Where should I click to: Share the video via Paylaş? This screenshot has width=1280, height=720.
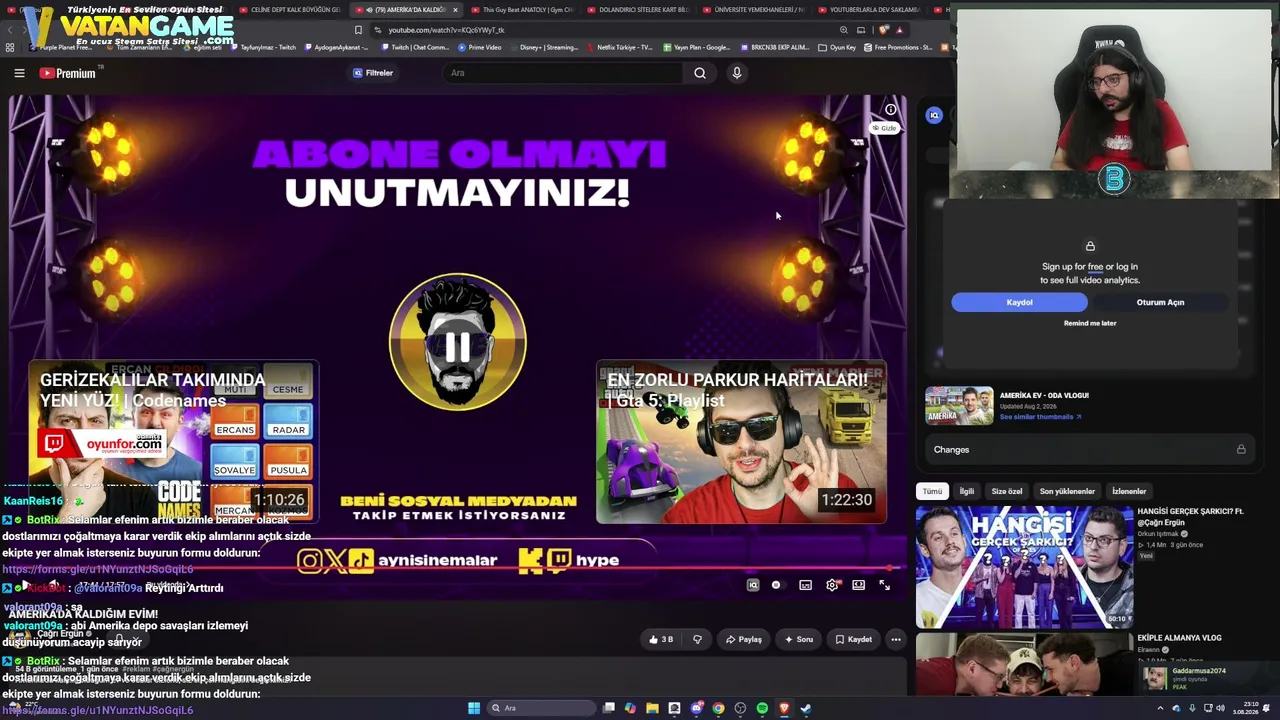[743, 639]
